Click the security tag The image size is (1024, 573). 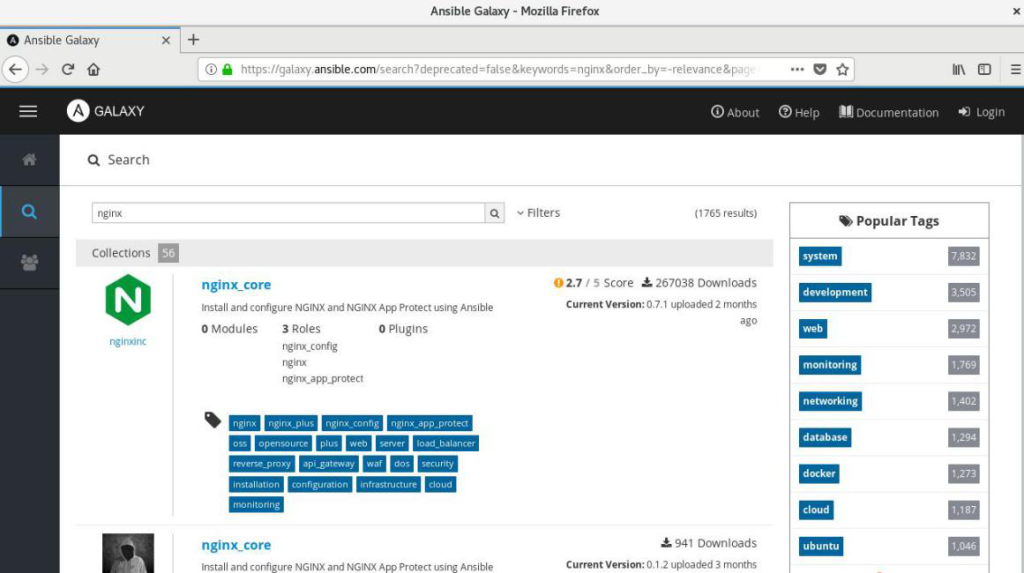(437, 464)
